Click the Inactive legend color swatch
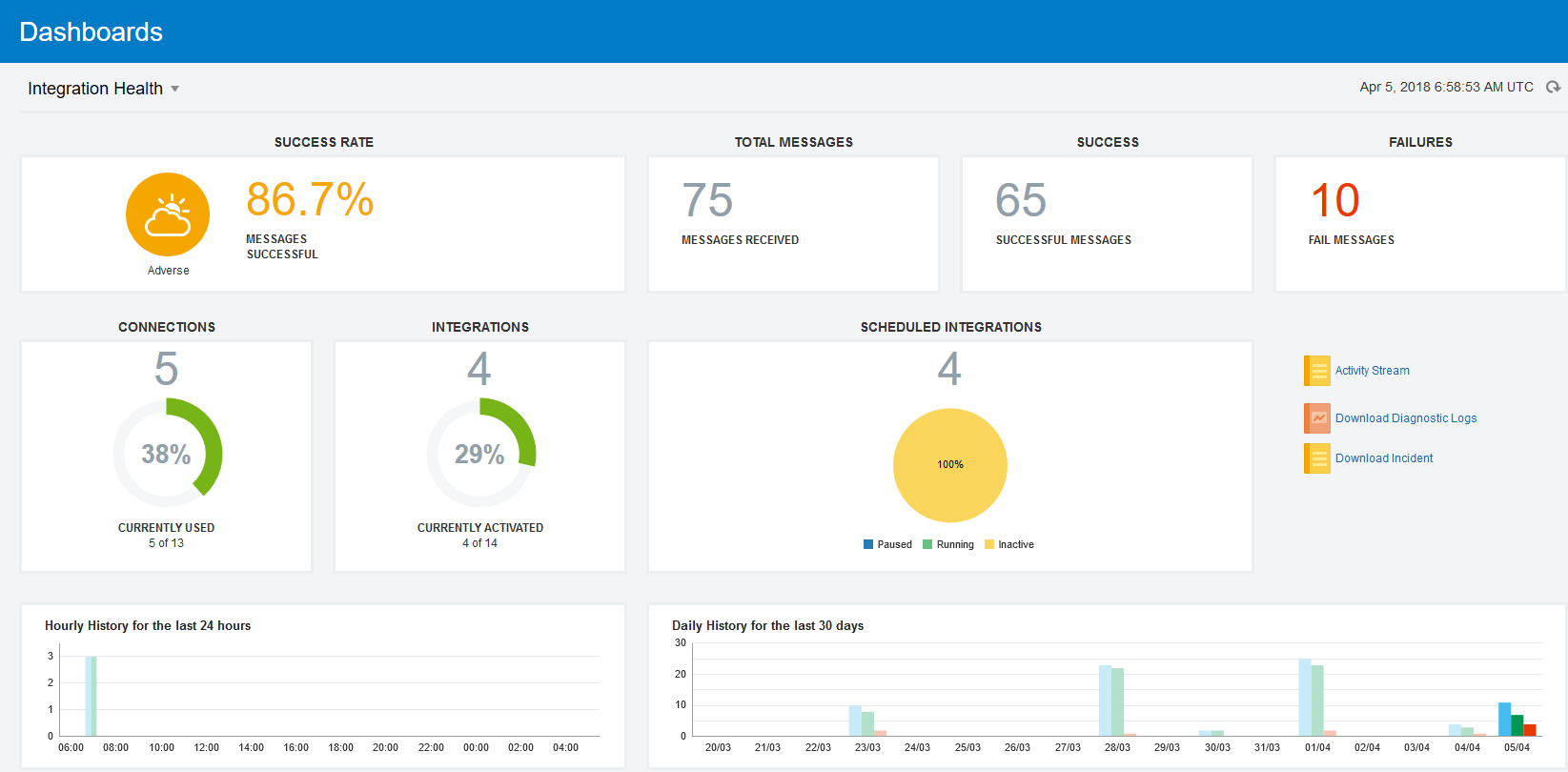1568x772 pixels. pos(989,544)
